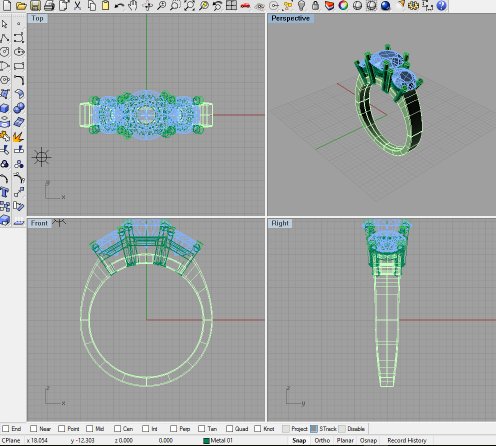Toggle Snap in the status bar
This screenshot has height=446, width=496.
[x=299, y=440]
